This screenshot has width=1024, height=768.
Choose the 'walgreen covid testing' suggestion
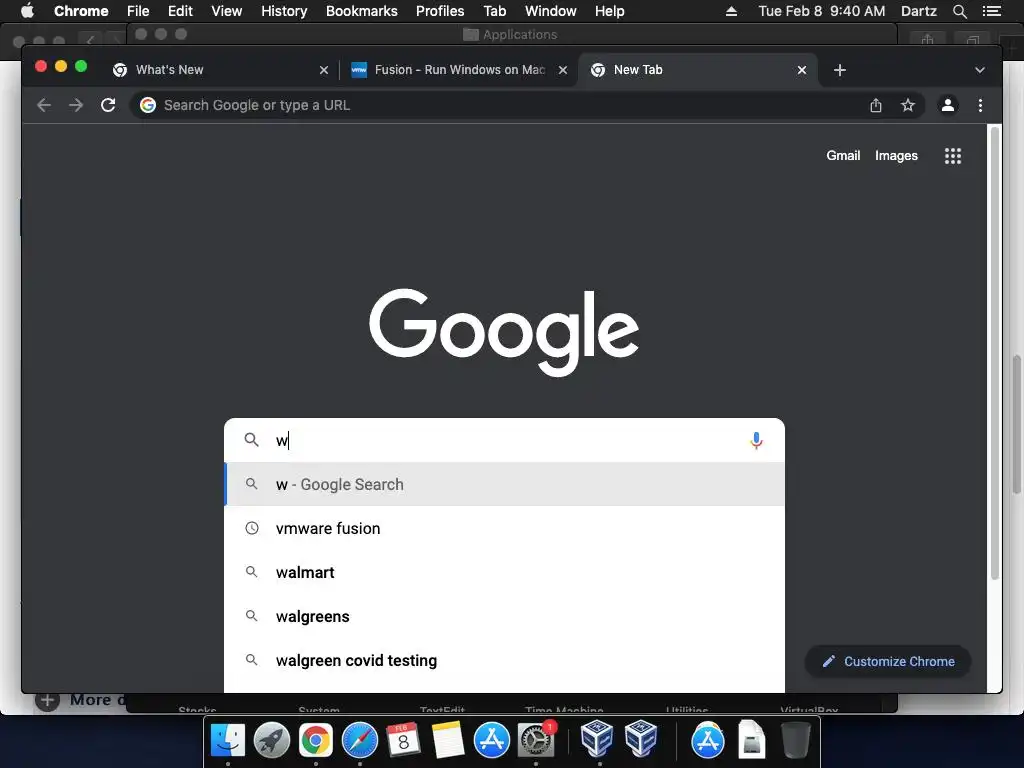504,661
